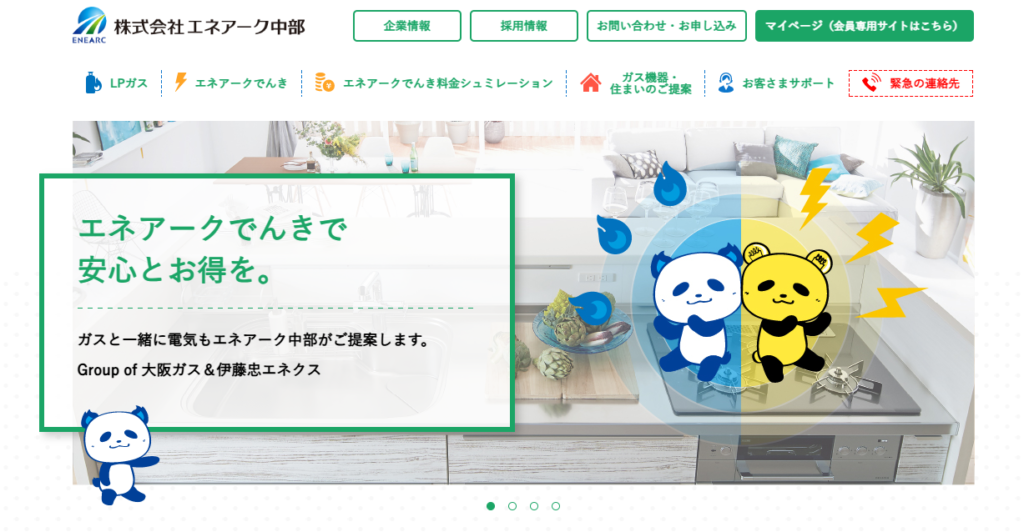This screenshot has width=1024, height=532.
Task: Click the red emergency phone icon
Action: click(x=871, y=83)
